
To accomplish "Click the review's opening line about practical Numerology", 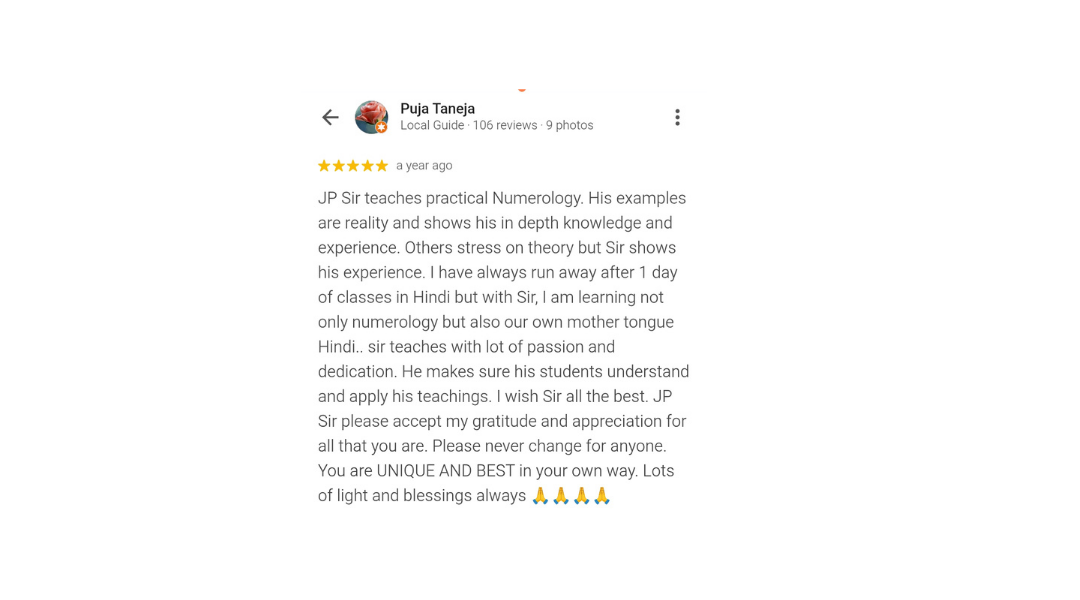I will (x=502, y=198).
